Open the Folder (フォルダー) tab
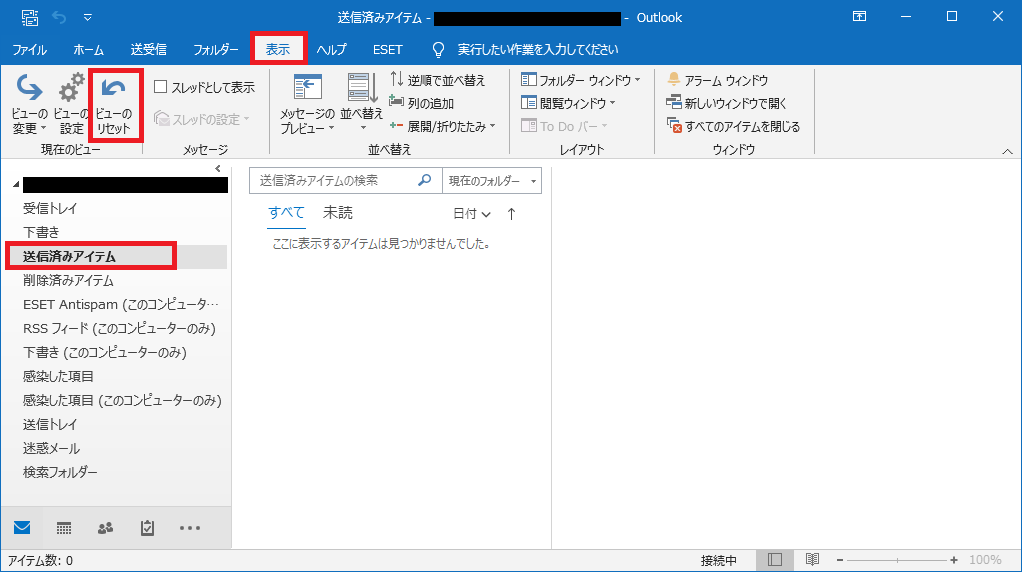 click(216, 50)
